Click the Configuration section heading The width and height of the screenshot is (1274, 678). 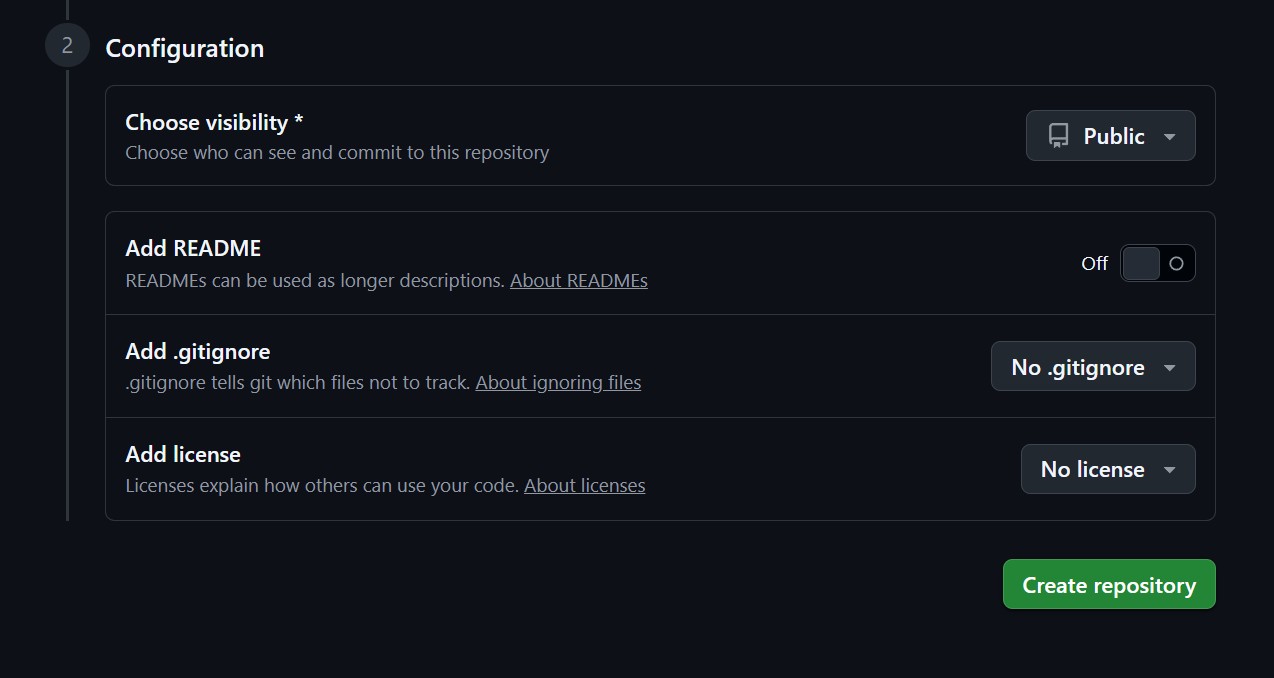(x=184, y=47)
